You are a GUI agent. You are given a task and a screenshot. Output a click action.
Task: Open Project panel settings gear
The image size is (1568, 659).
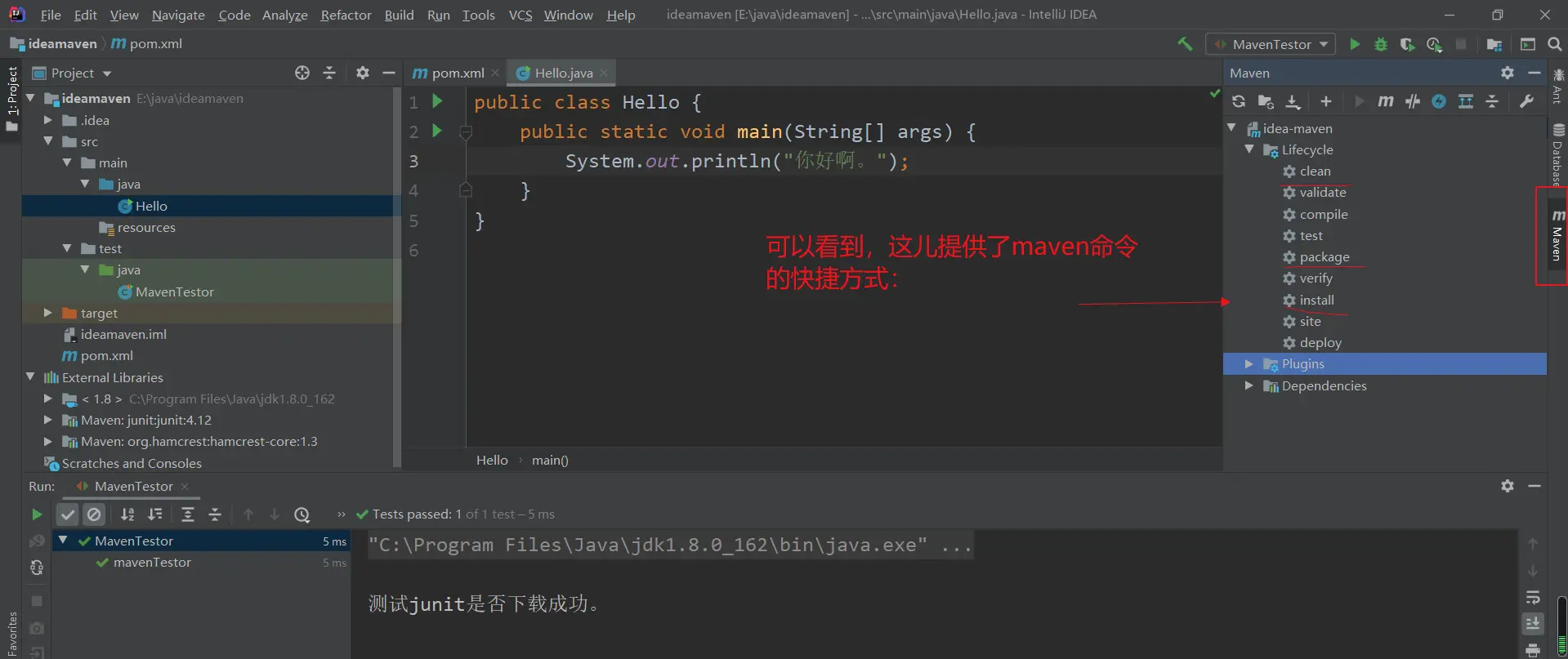pyautogui.click(x=363, y=73)
